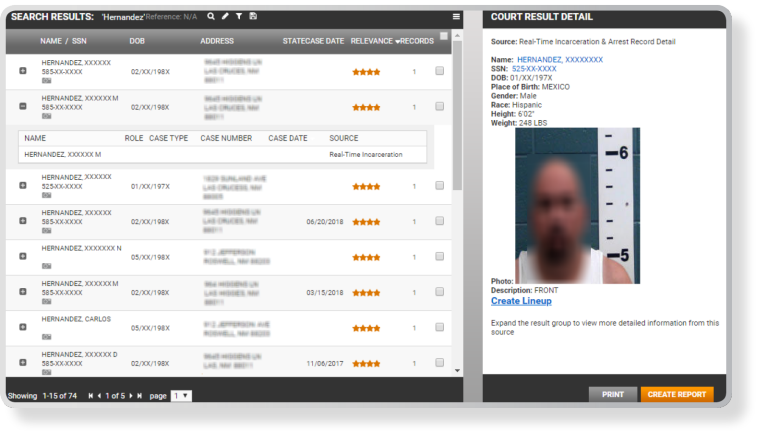The height and width of the screenshot is (432, 768).
Task: Check the box for the first Hernandez row
Action: click(439, 71)
